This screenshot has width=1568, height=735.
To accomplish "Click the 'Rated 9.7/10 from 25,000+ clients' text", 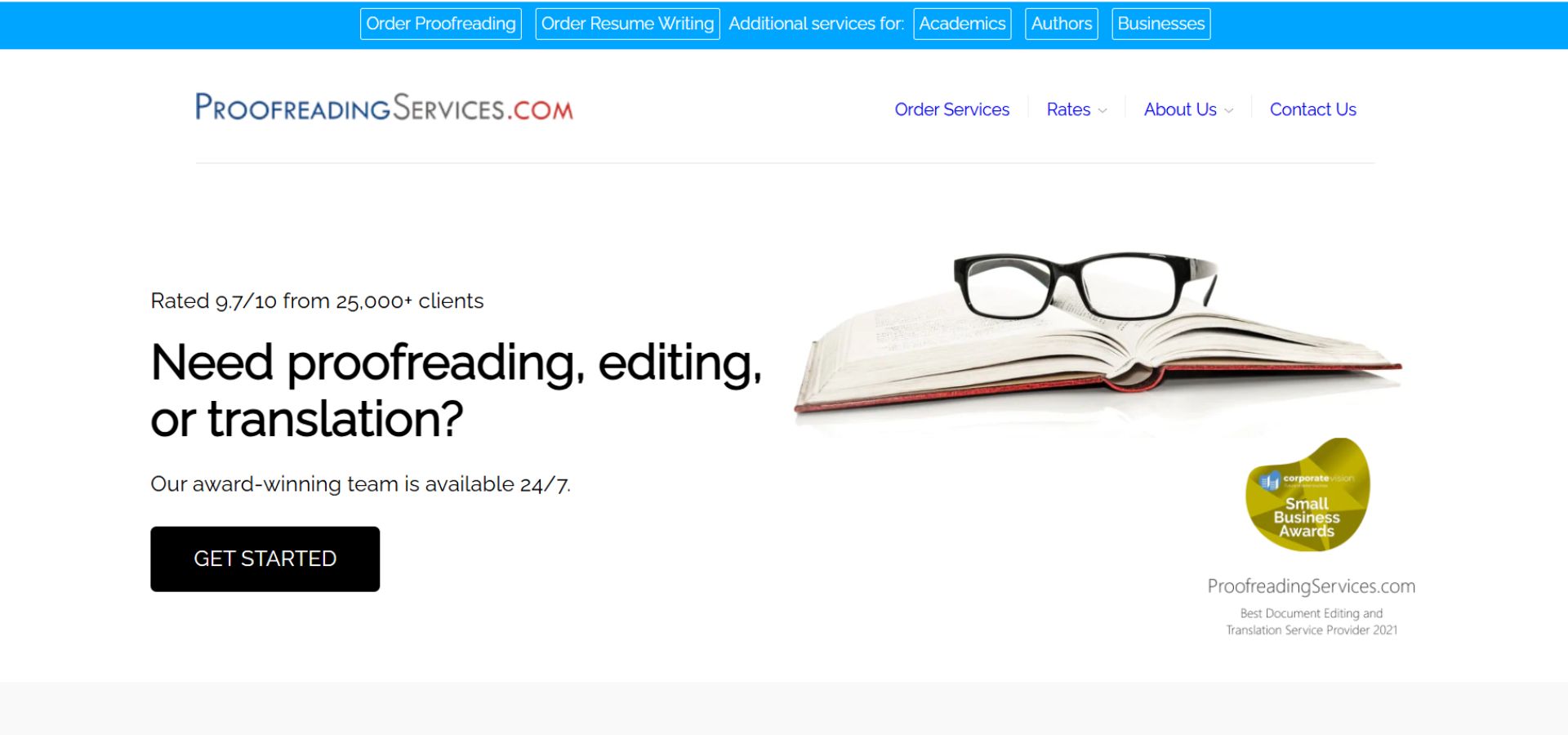I will [317, 301].
